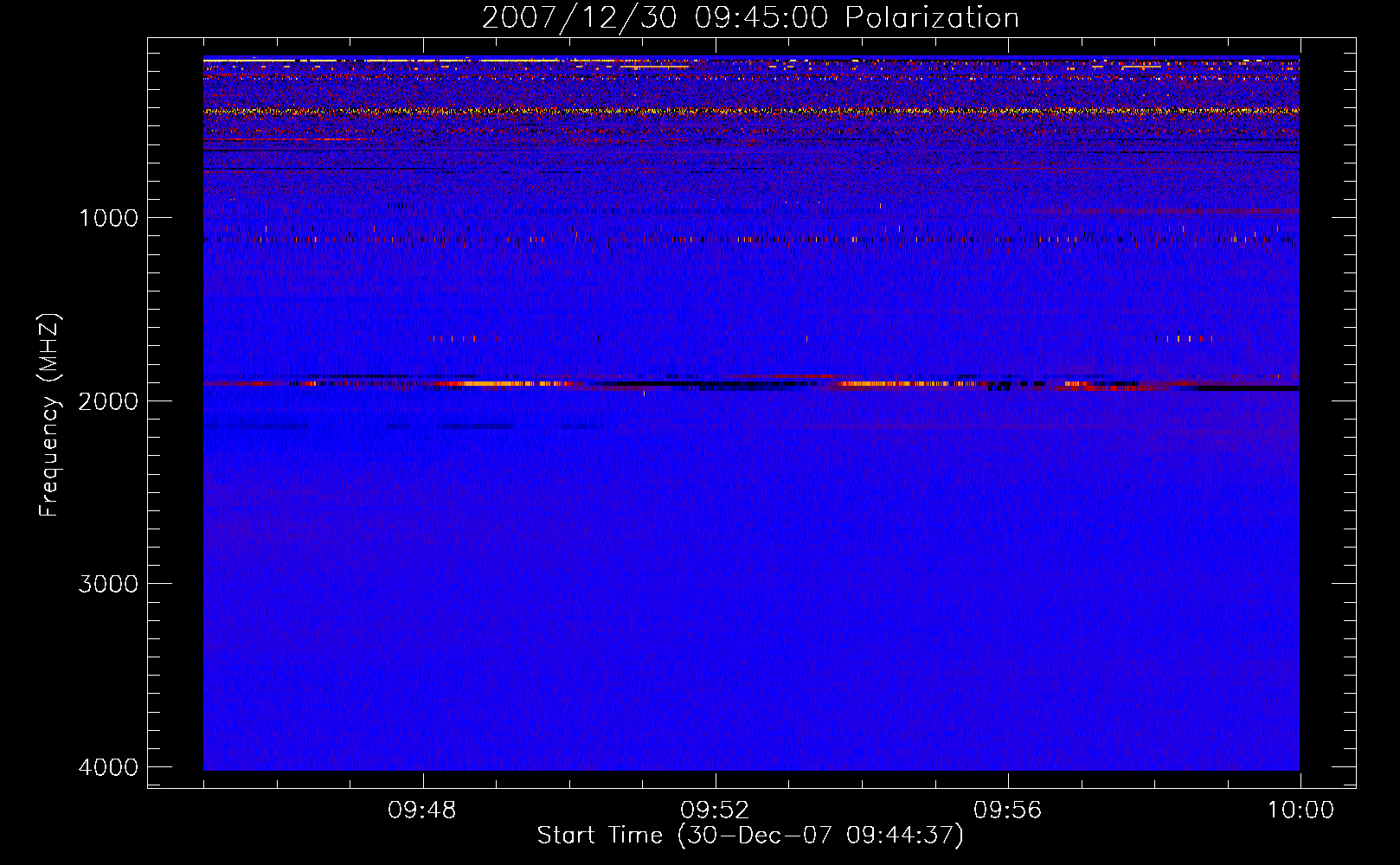Viewport: 1400px width, 865px height.
Task: Click the 'Frequency (MHZ)' axis label
Action: tap(49, 415)
